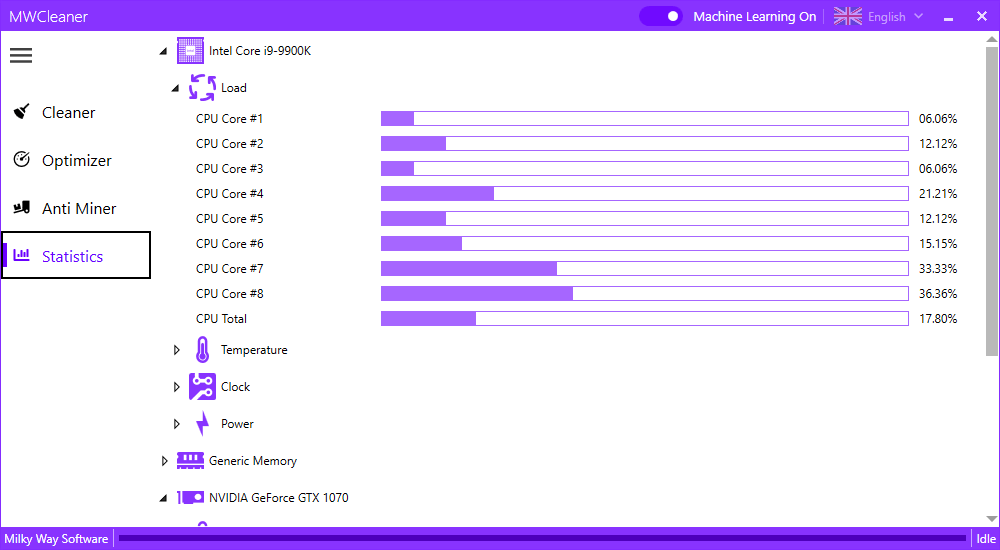Screen dimensions: 1000x550
Task: Click the Optimizer gauge icon
Action: (22, 160)
